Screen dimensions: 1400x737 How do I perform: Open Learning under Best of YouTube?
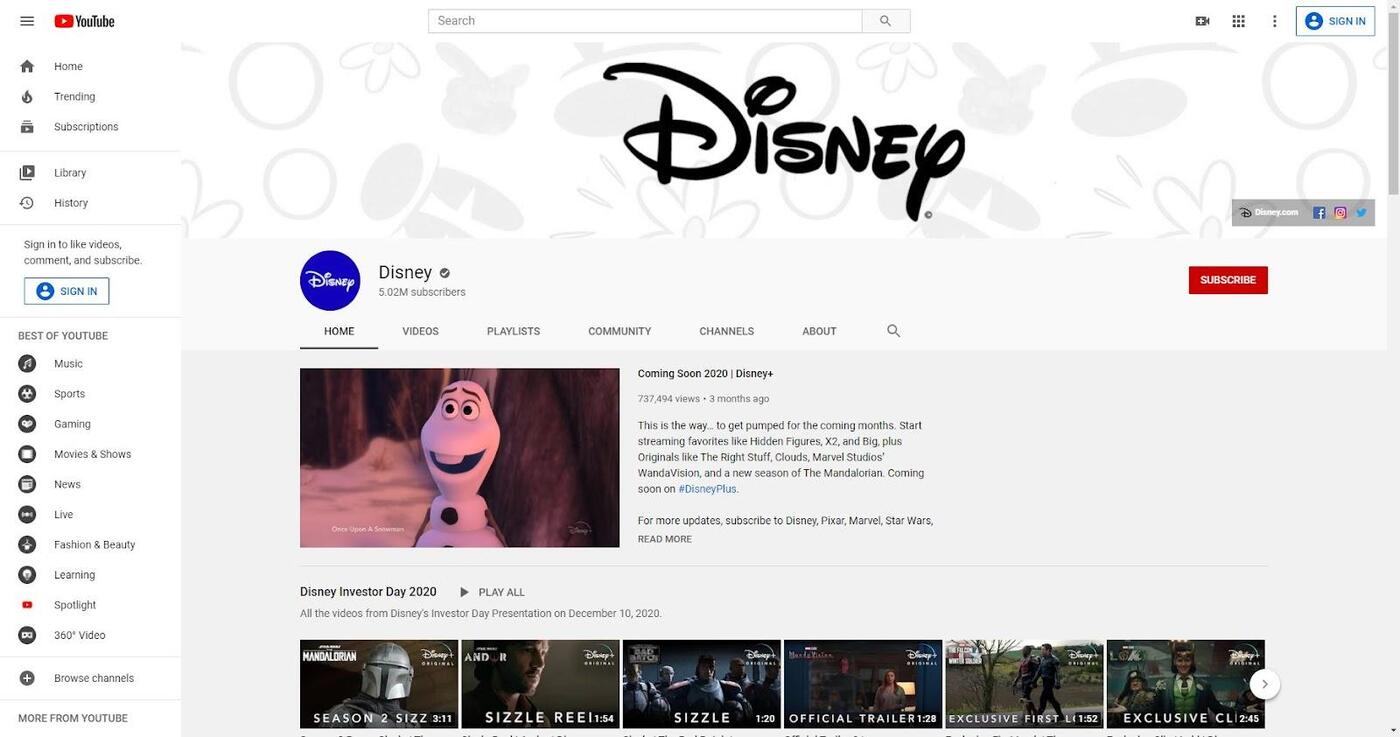[90, 575]
